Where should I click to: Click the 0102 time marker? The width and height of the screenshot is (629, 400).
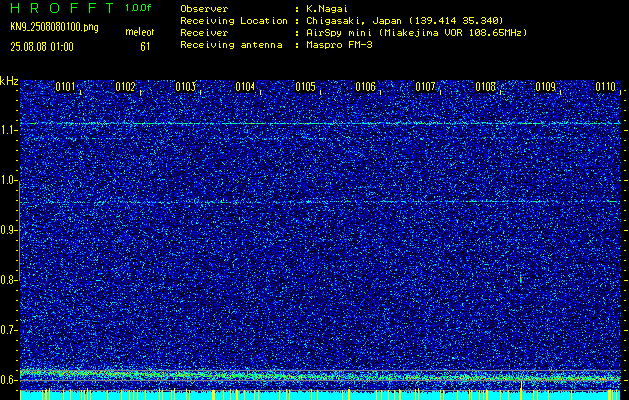point(125,87)
